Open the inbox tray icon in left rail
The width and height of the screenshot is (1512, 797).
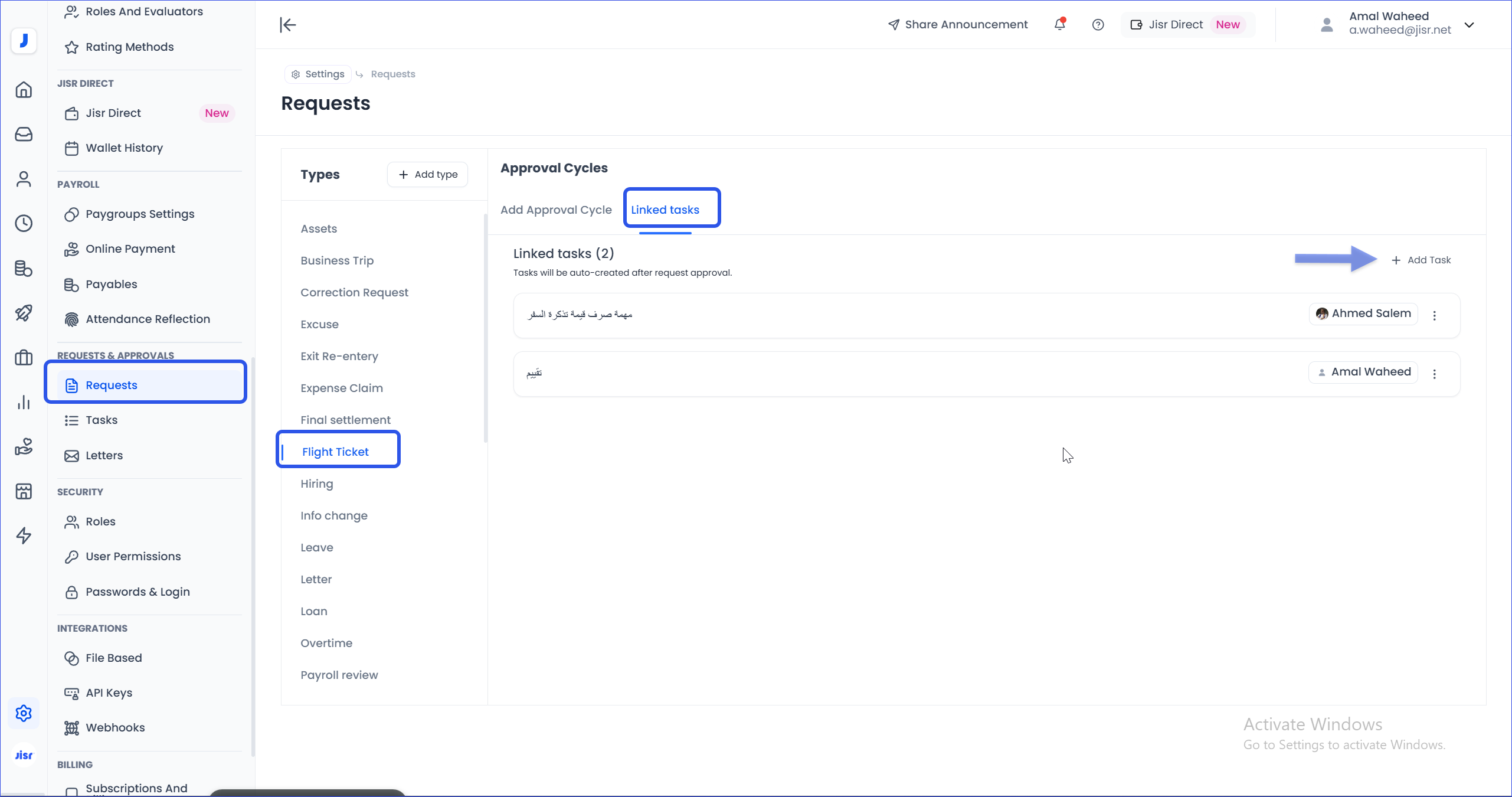24,135
